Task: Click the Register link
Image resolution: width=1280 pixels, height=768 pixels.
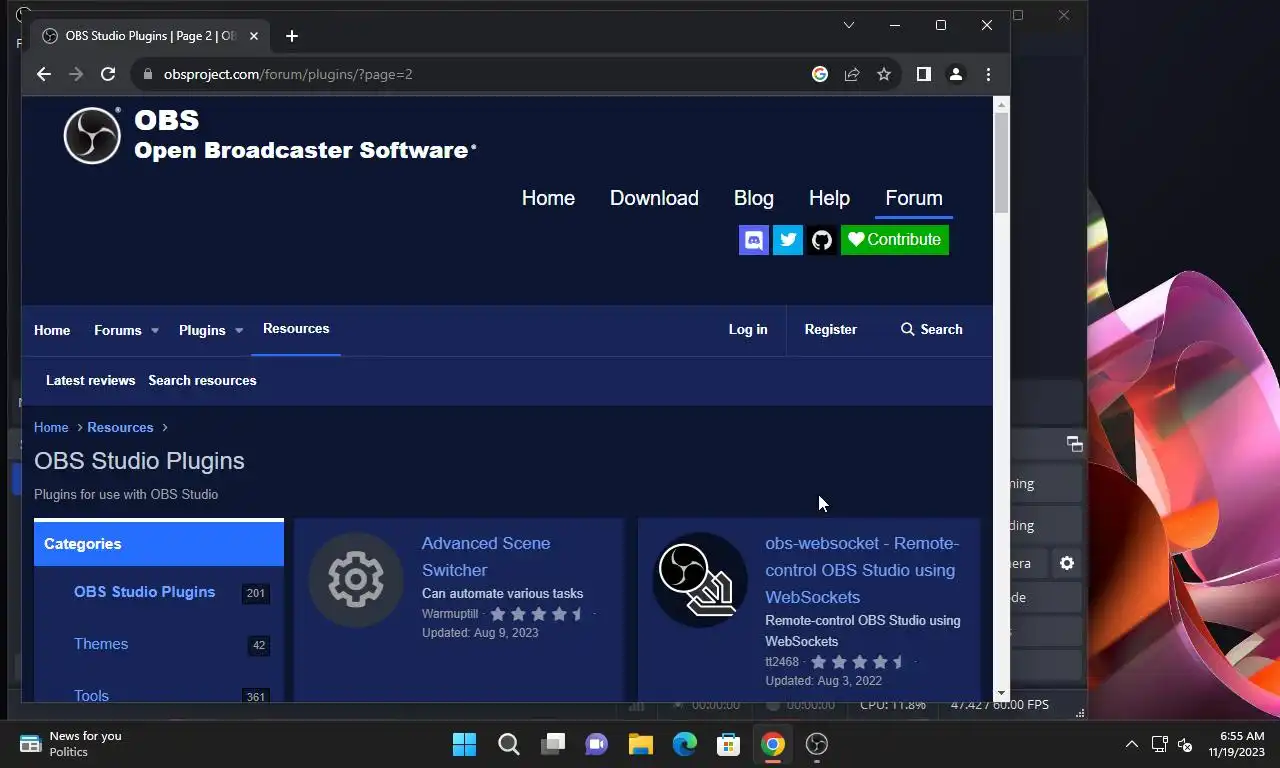Action: (x=831, y=329)
